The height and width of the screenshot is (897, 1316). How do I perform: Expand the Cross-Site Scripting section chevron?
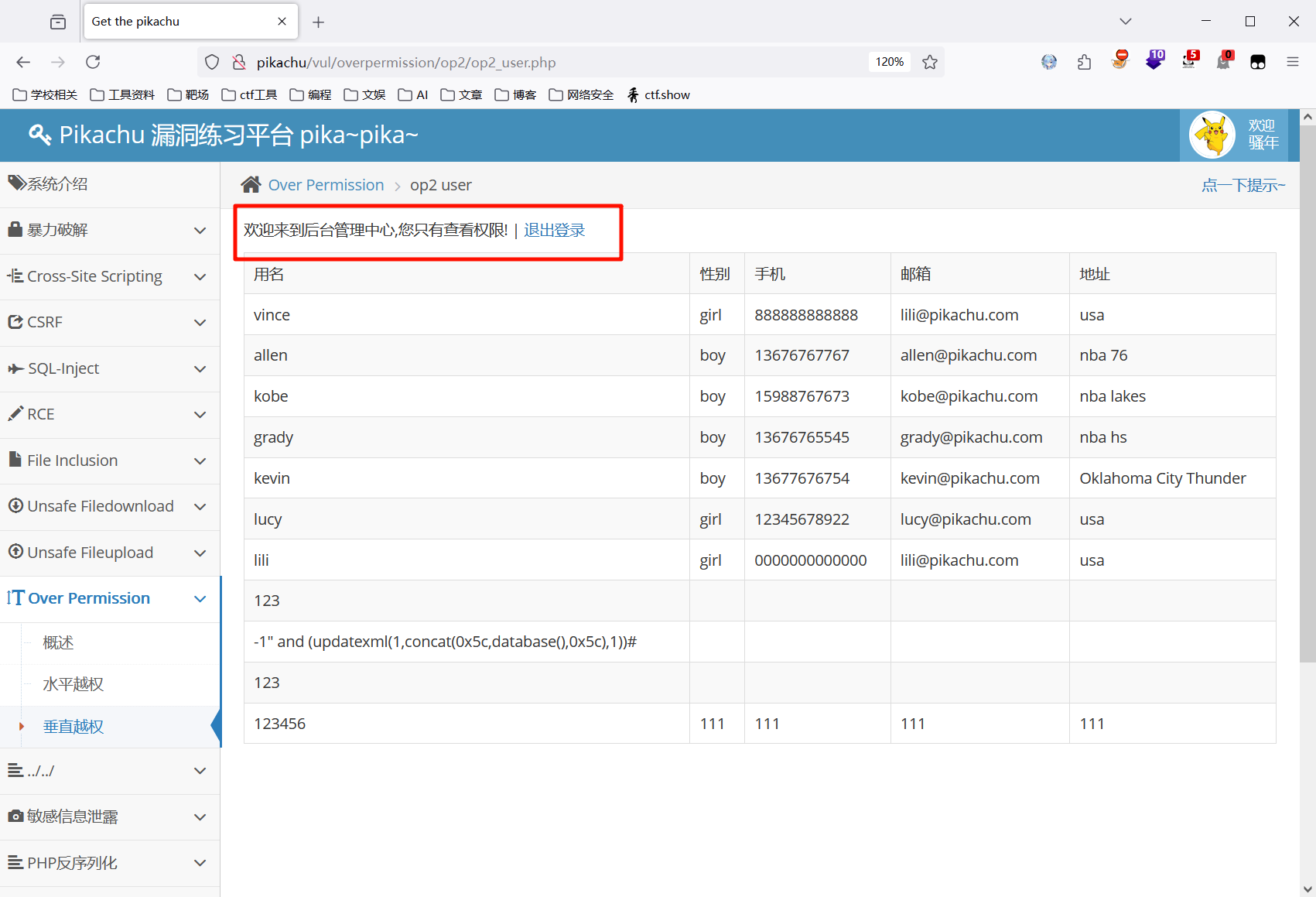[x=200, y=276]
